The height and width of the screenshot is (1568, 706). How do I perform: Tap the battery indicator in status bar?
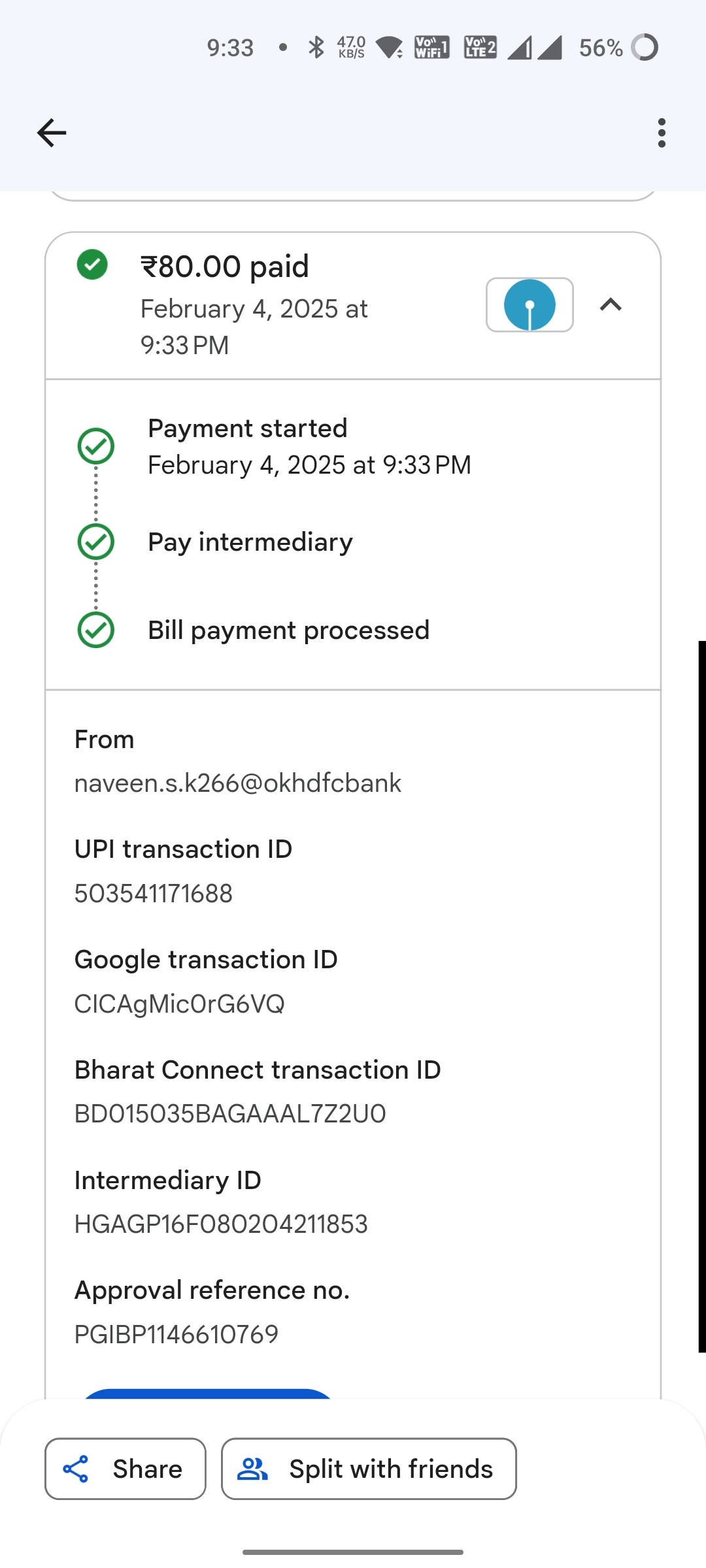pos(645,48)
